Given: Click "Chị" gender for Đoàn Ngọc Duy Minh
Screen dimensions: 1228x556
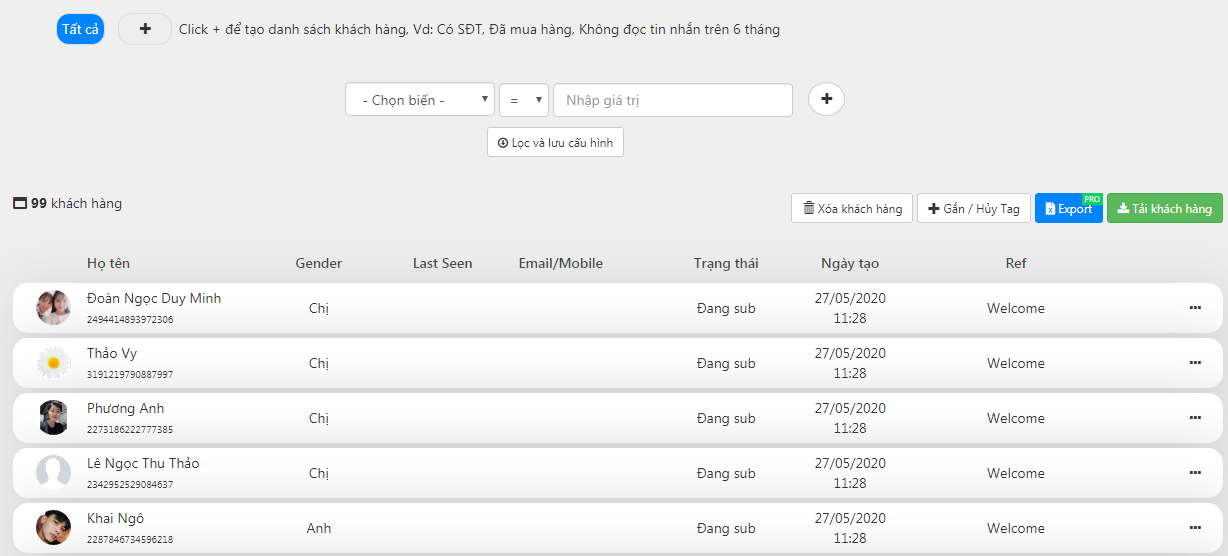Looking at the screenshot, I should 319,308.
